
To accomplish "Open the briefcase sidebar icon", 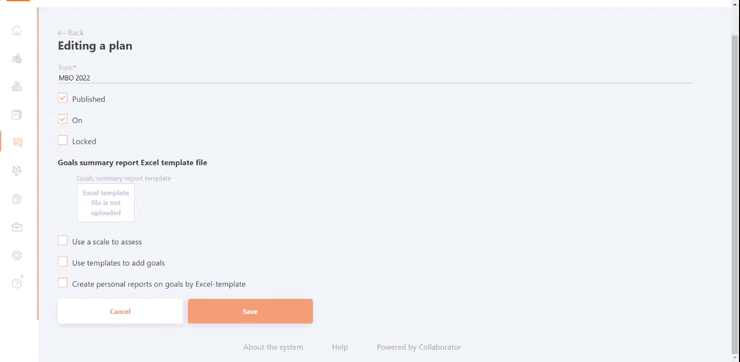I will pyautogui.click(x=17, y=227).
